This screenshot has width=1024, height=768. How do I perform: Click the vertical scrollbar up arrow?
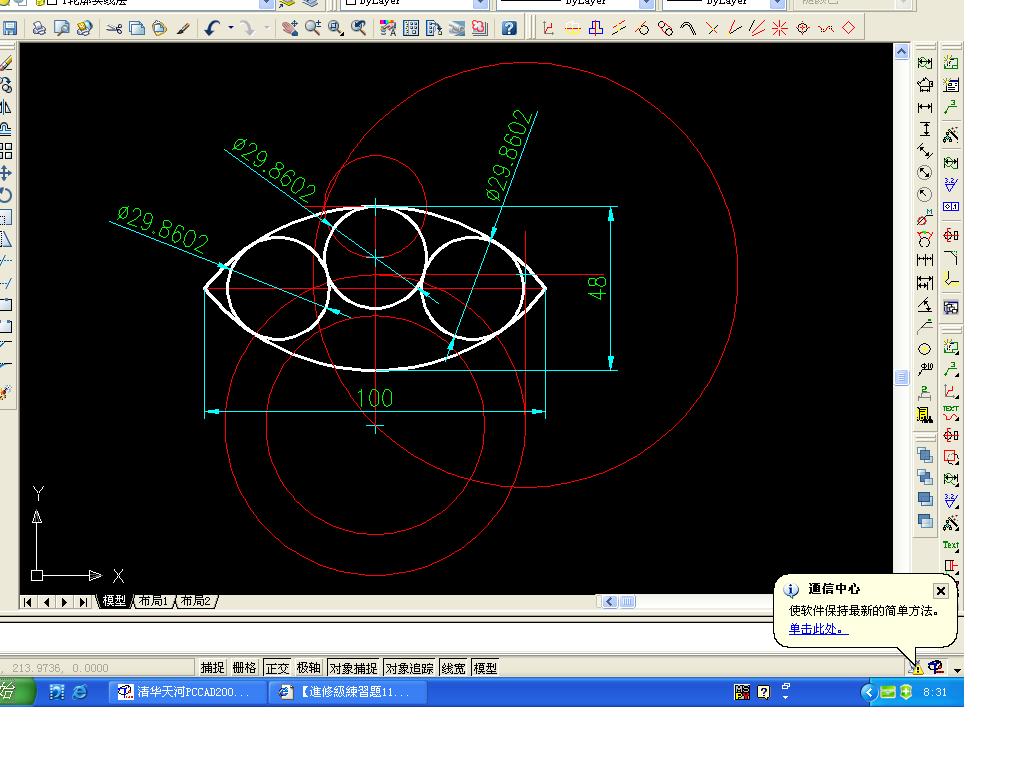click(902, 52)
